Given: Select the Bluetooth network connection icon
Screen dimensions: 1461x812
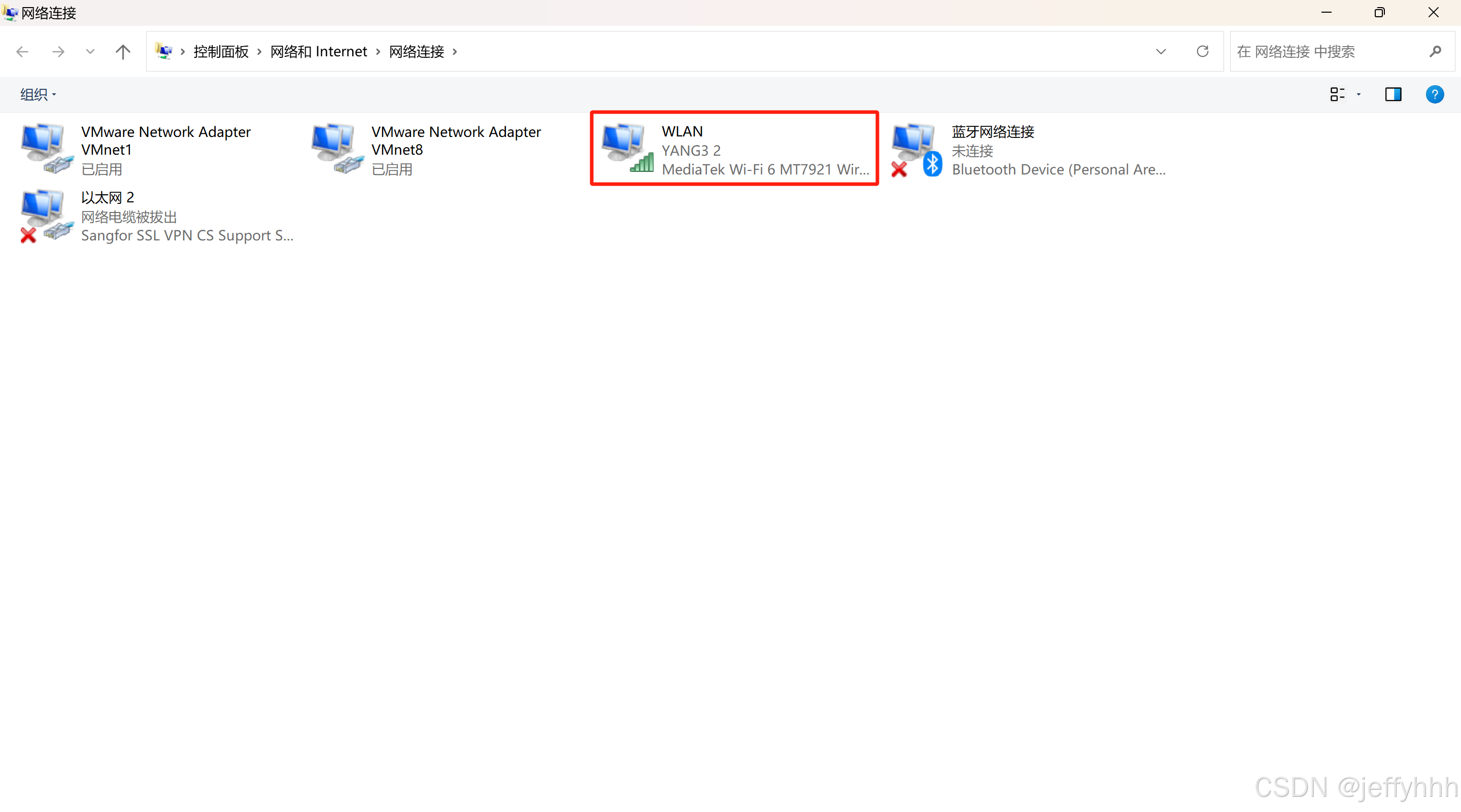Looking at the screenshot, I should click(x=916, y=149).
